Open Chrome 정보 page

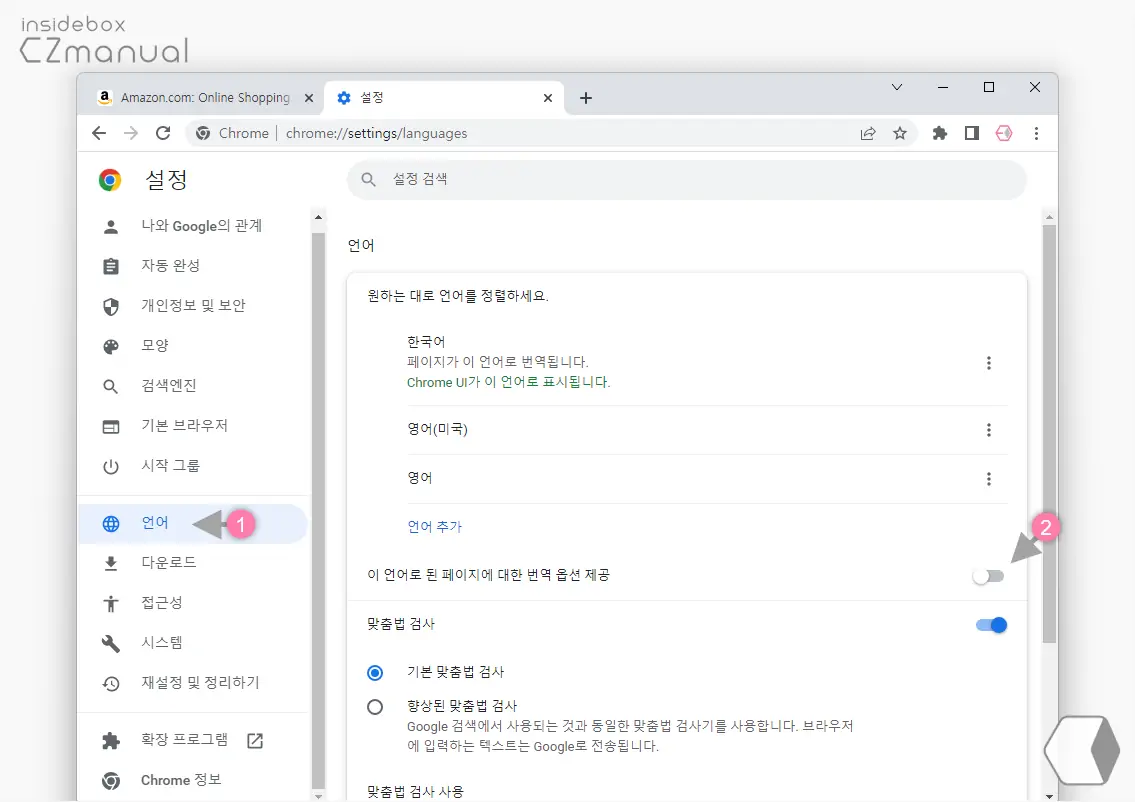pyautogui.click(x=193, y=780)
